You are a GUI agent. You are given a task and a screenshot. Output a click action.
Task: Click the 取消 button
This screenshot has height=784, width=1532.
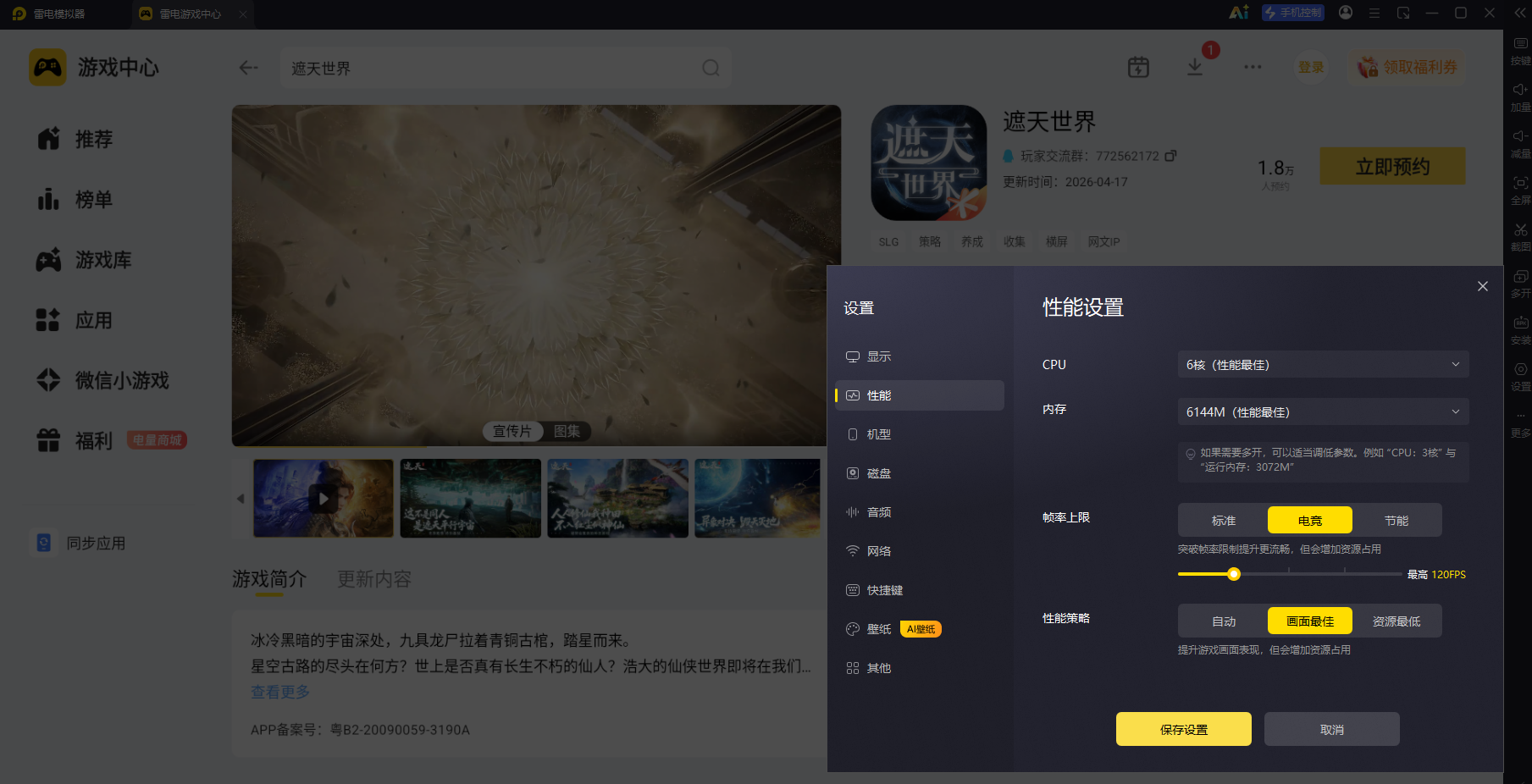point(1332,729)
